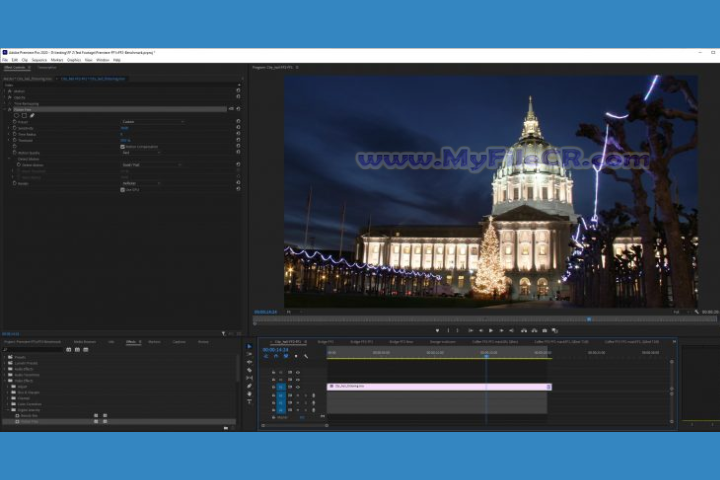The image size is (720, 480).
Task: Reset the Motion effect parameters
Action: point(238,91)
